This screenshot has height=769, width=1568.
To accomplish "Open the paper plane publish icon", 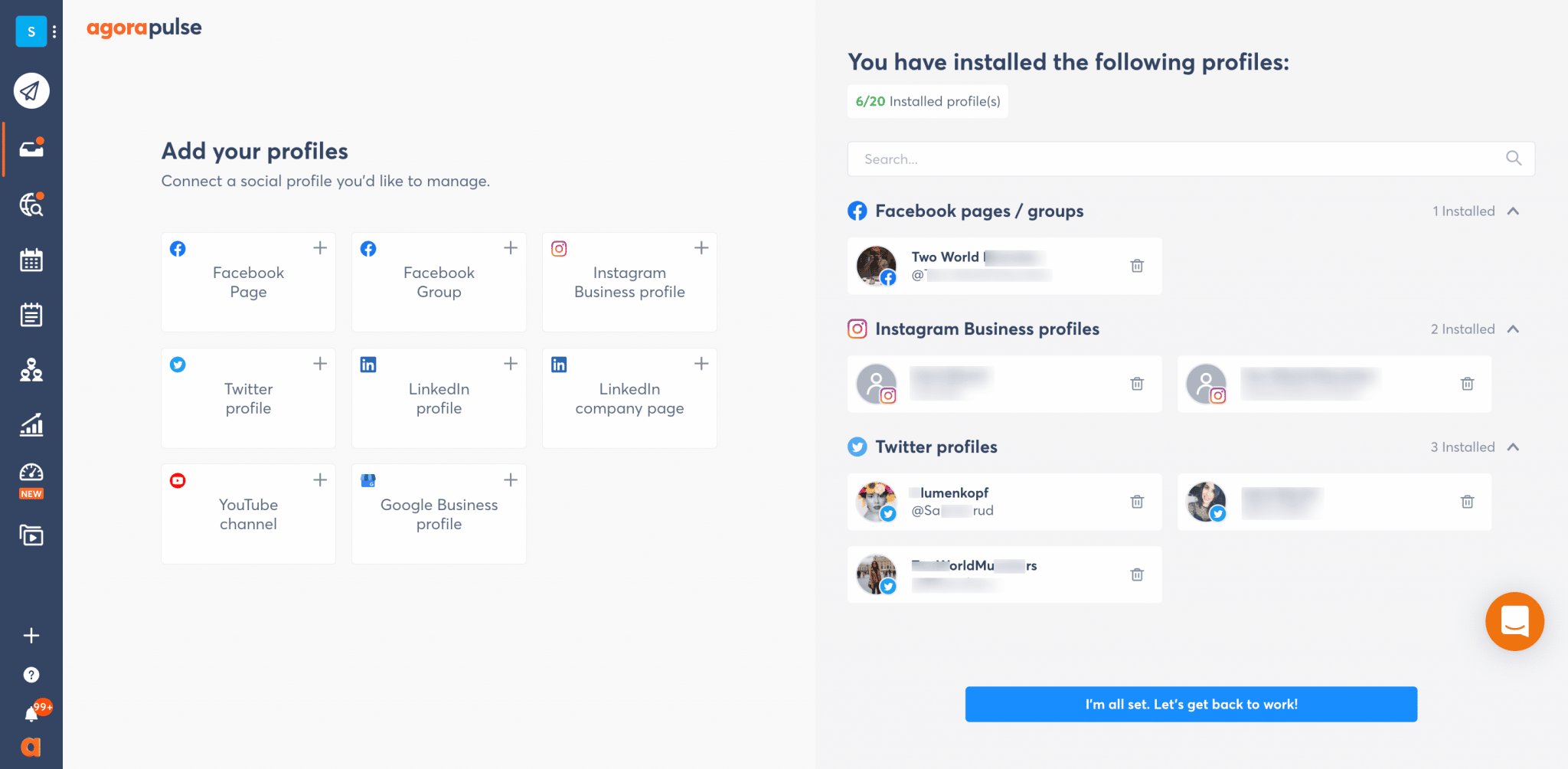I will point(31,91).
